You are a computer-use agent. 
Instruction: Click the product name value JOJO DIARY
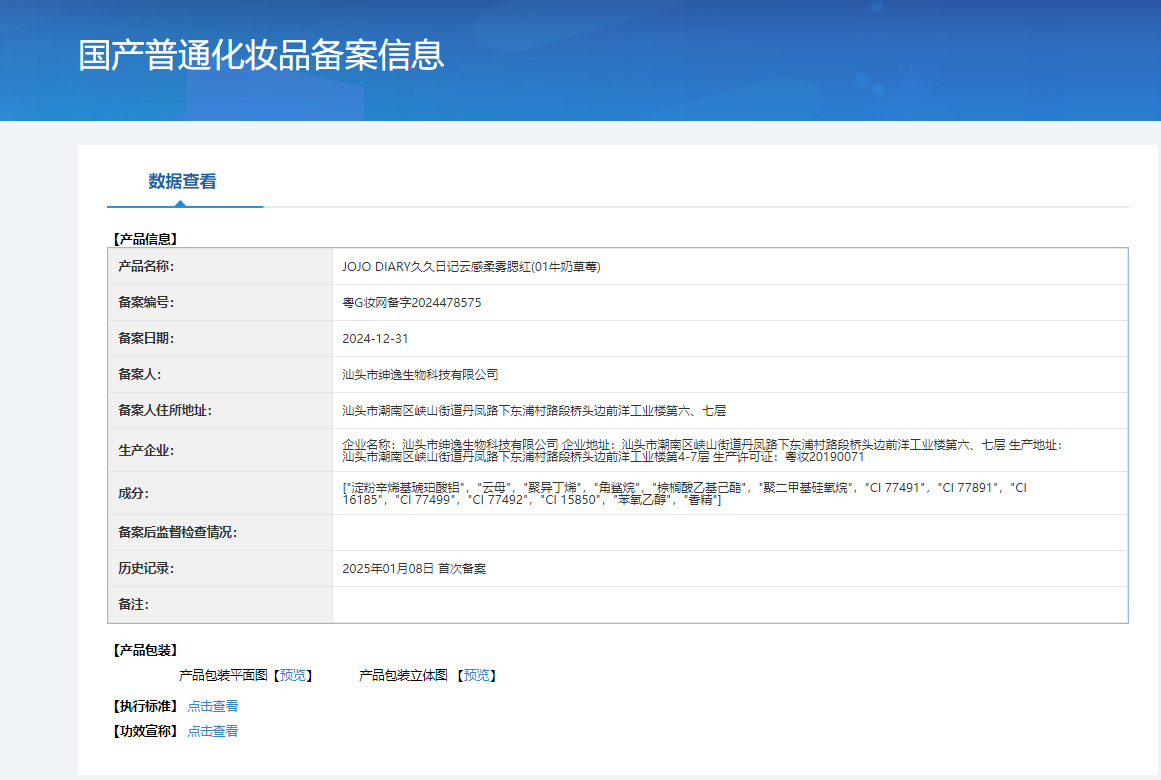[x=470, y=267]
